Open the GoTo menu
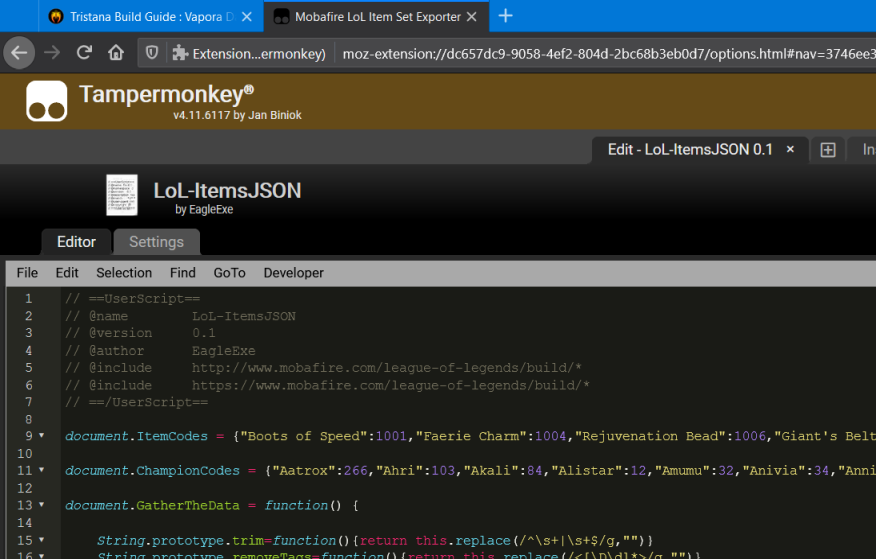876x559 pixels. click(x=229, y=273)
